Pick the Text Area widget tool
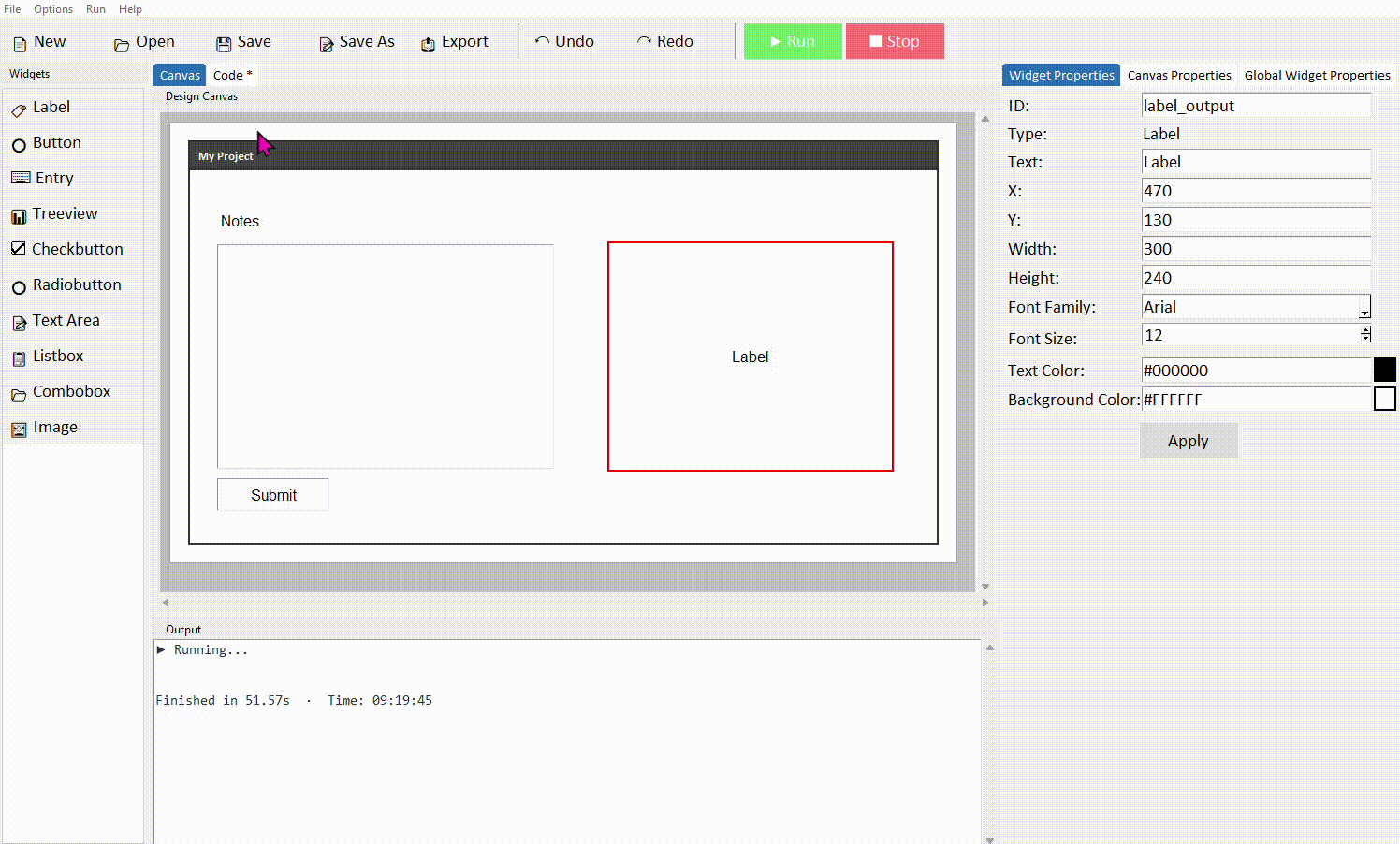This screenshot has width=1400, height=844. (66, 320)
